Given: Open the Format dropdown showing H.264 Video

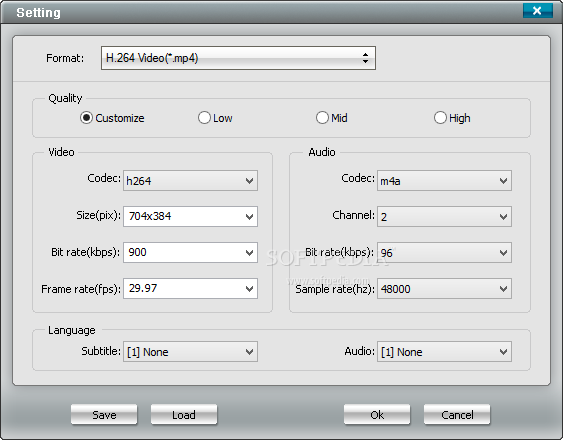Looking at the screenshot, I should (238, 58).
